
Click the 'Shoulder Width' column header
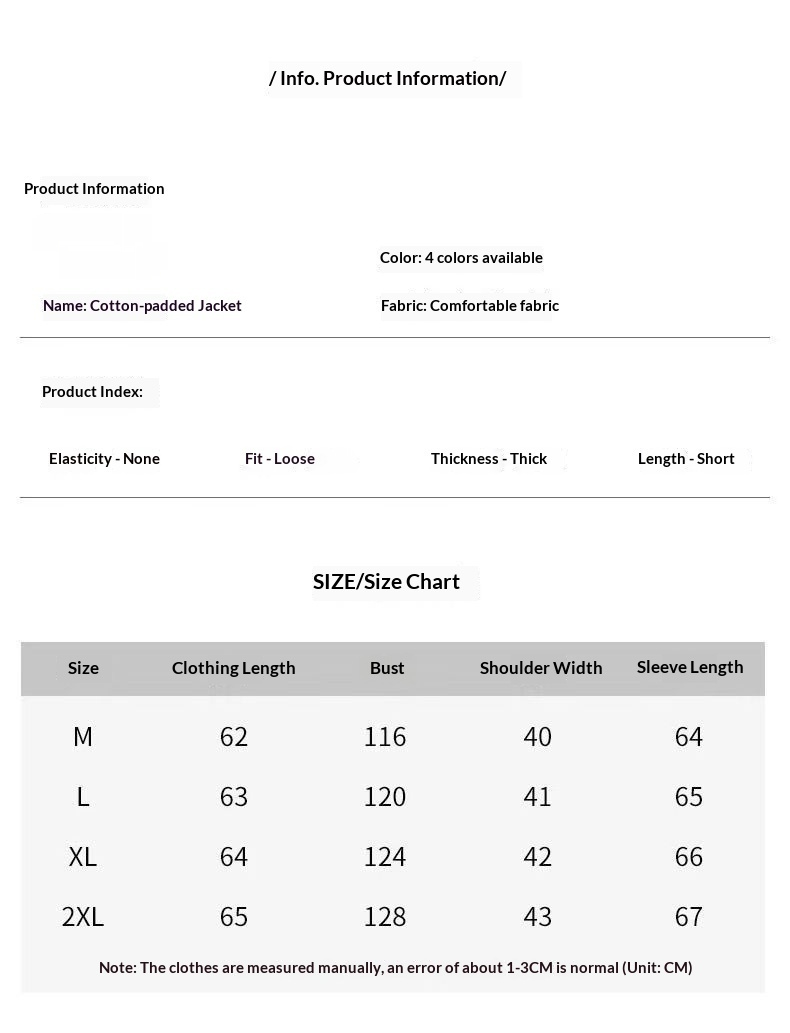click(x=541, y=668)
